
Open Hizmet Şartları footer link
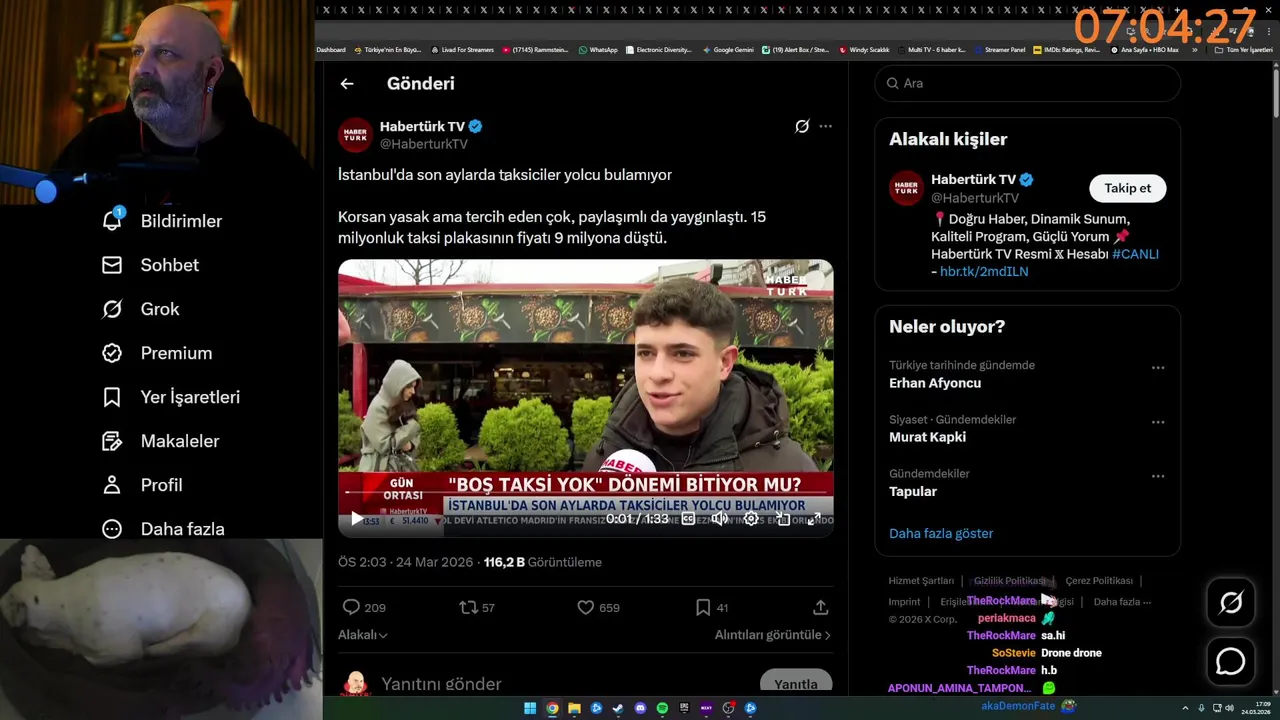pos(921,581)
